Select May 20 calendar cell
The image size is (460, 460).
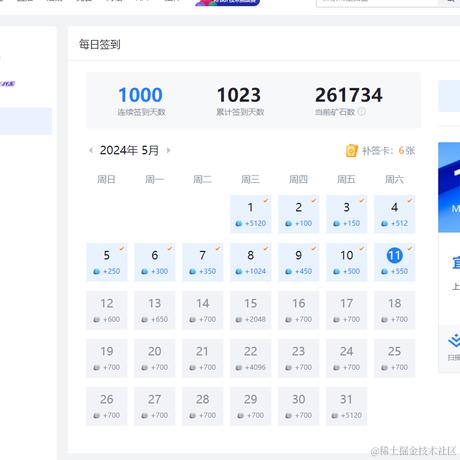click(155, 358)
